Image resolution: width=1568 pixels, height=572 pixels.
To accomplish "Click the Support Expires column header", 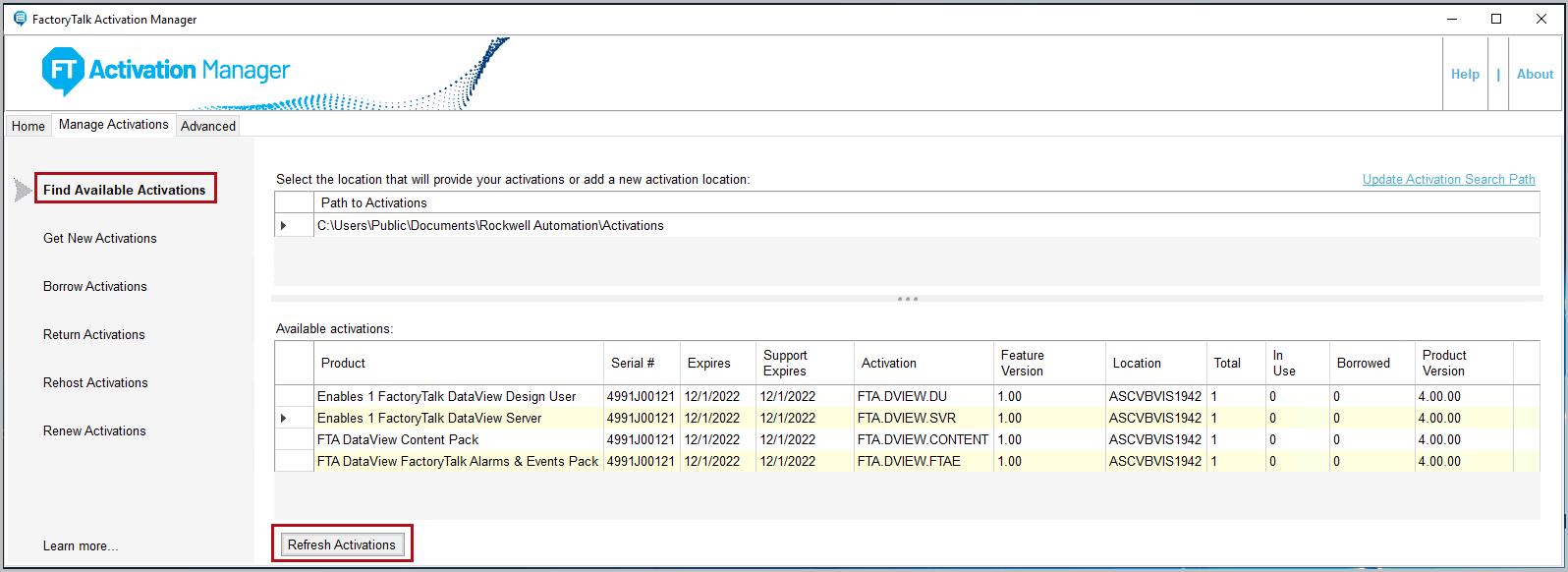I will point(805,363).
